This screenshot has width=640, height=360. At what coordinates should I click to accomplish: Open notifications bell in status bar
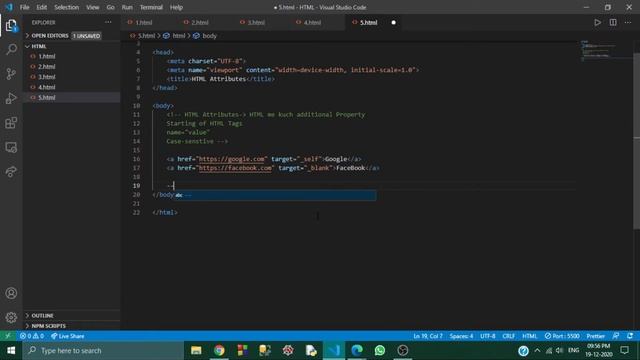point(630,336)
